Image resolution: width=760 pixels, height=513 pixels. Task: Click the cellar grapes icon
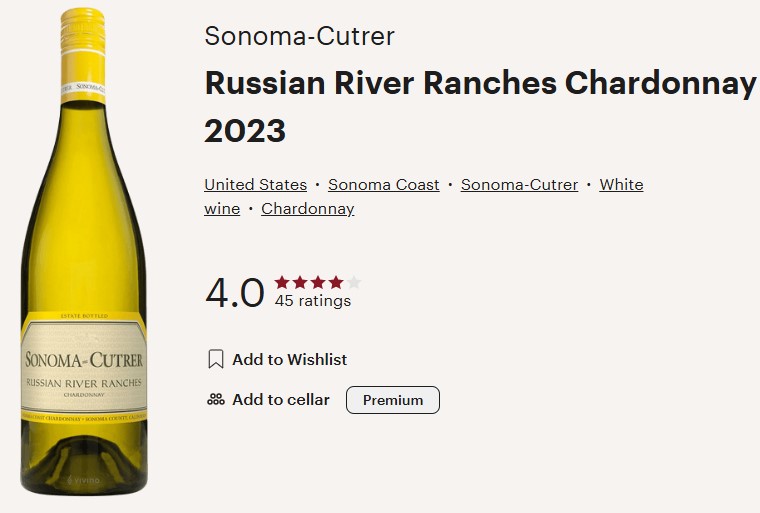(x=216, y=400)
